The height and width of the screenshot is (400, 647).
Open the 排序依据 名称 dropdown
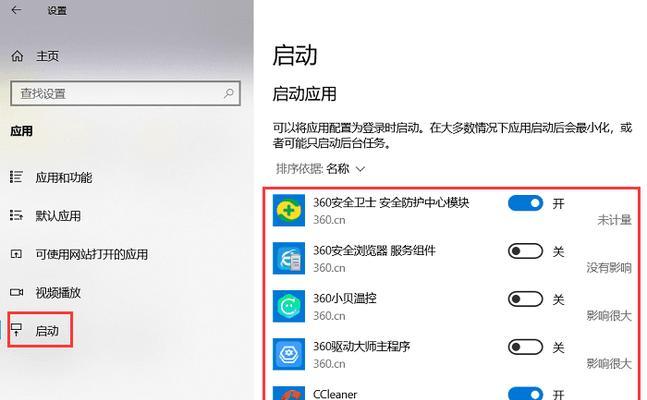(x=321, y=169)
